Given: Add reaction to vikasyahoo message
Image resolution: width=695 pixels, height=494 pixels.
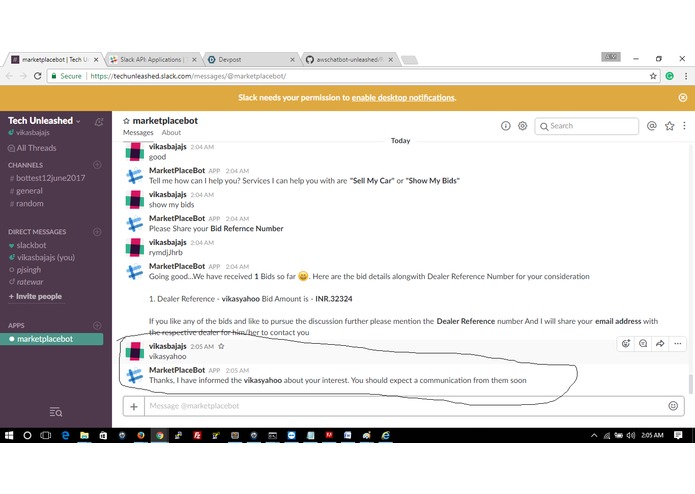Looking at the screenshot, I should click(626, 343).
